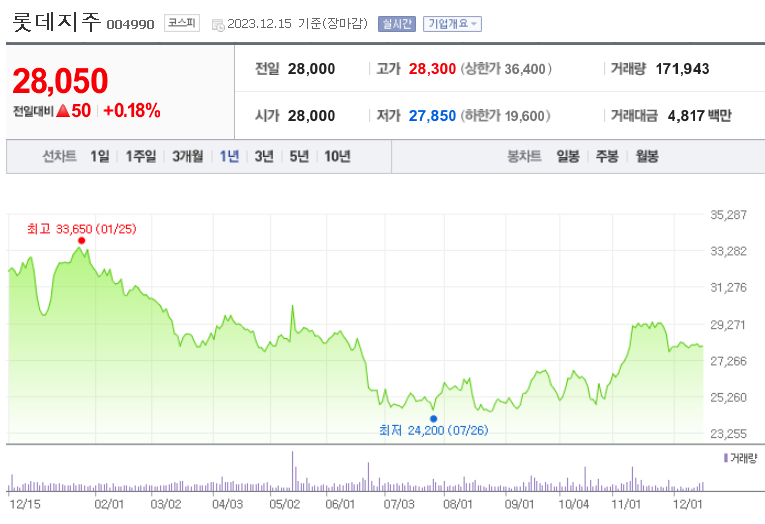This screenshot has width=765, height=524.
Task: Click the red high-point marker on chart
Action: pos(81,241)
